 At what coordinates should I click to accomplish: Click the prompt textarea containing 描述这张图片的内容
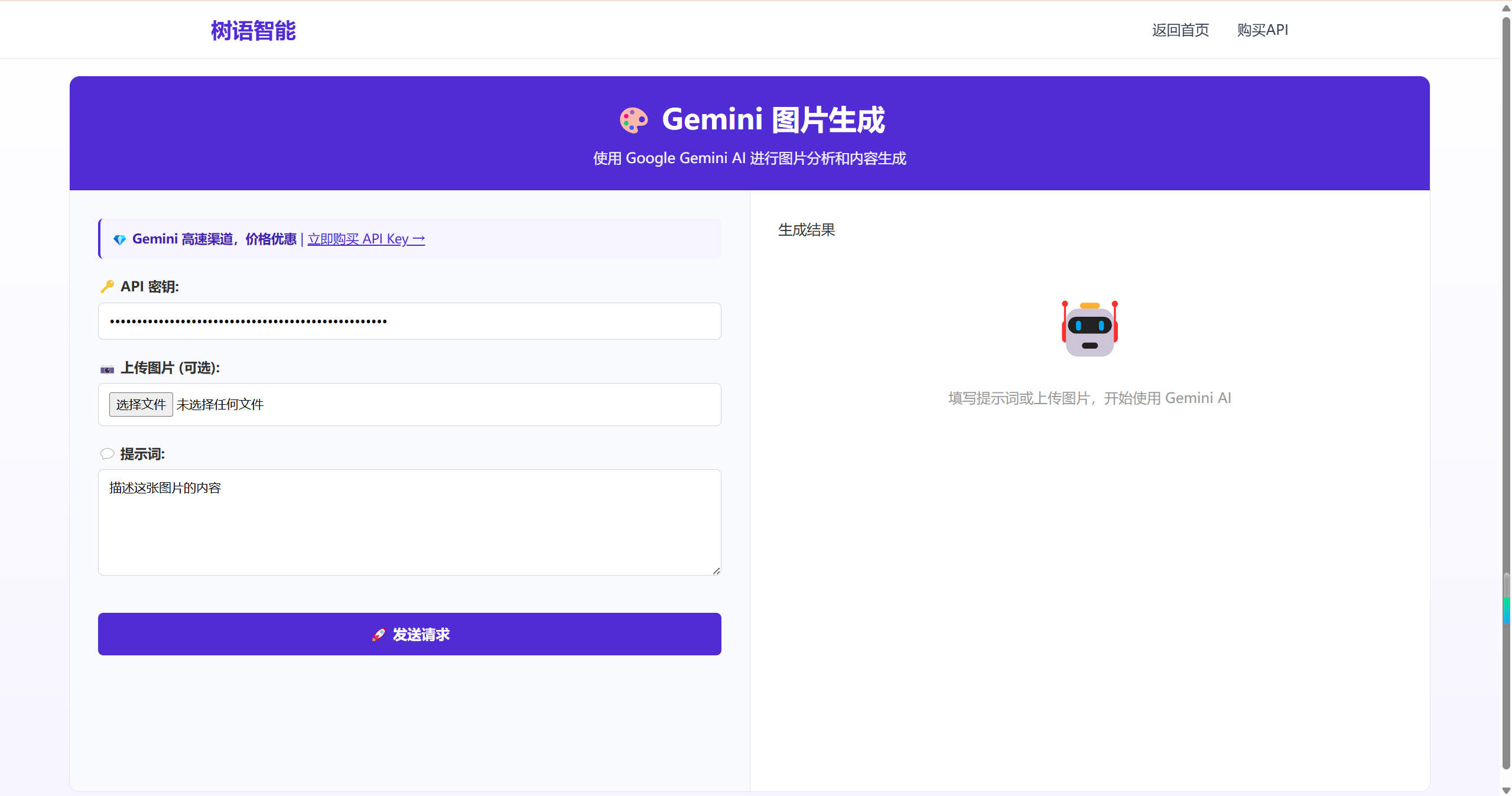tap(409, 520)
